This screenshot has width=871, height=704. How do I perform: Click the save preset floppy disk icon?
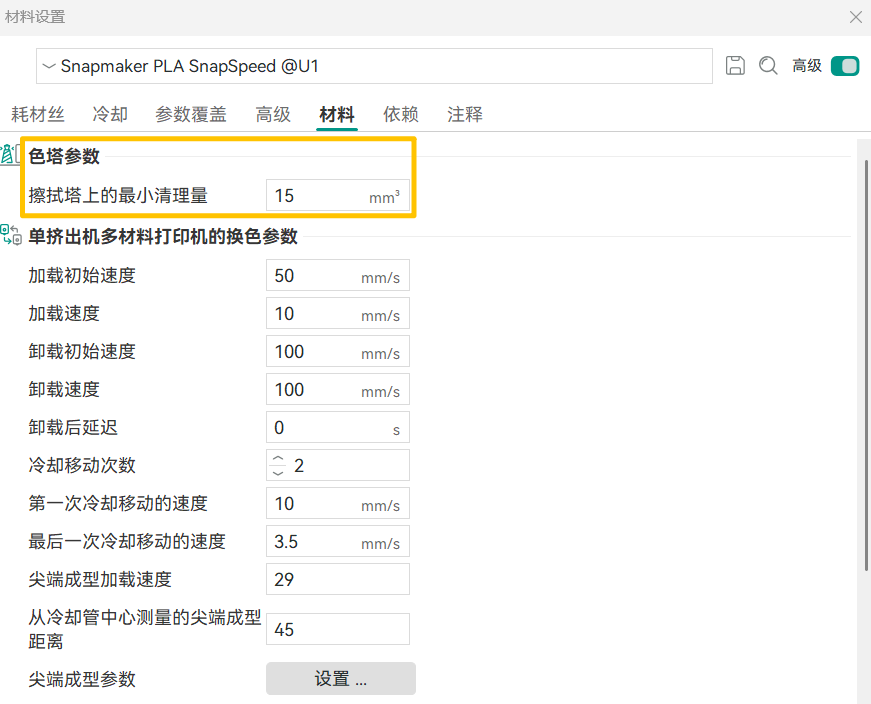coord(735,66)
